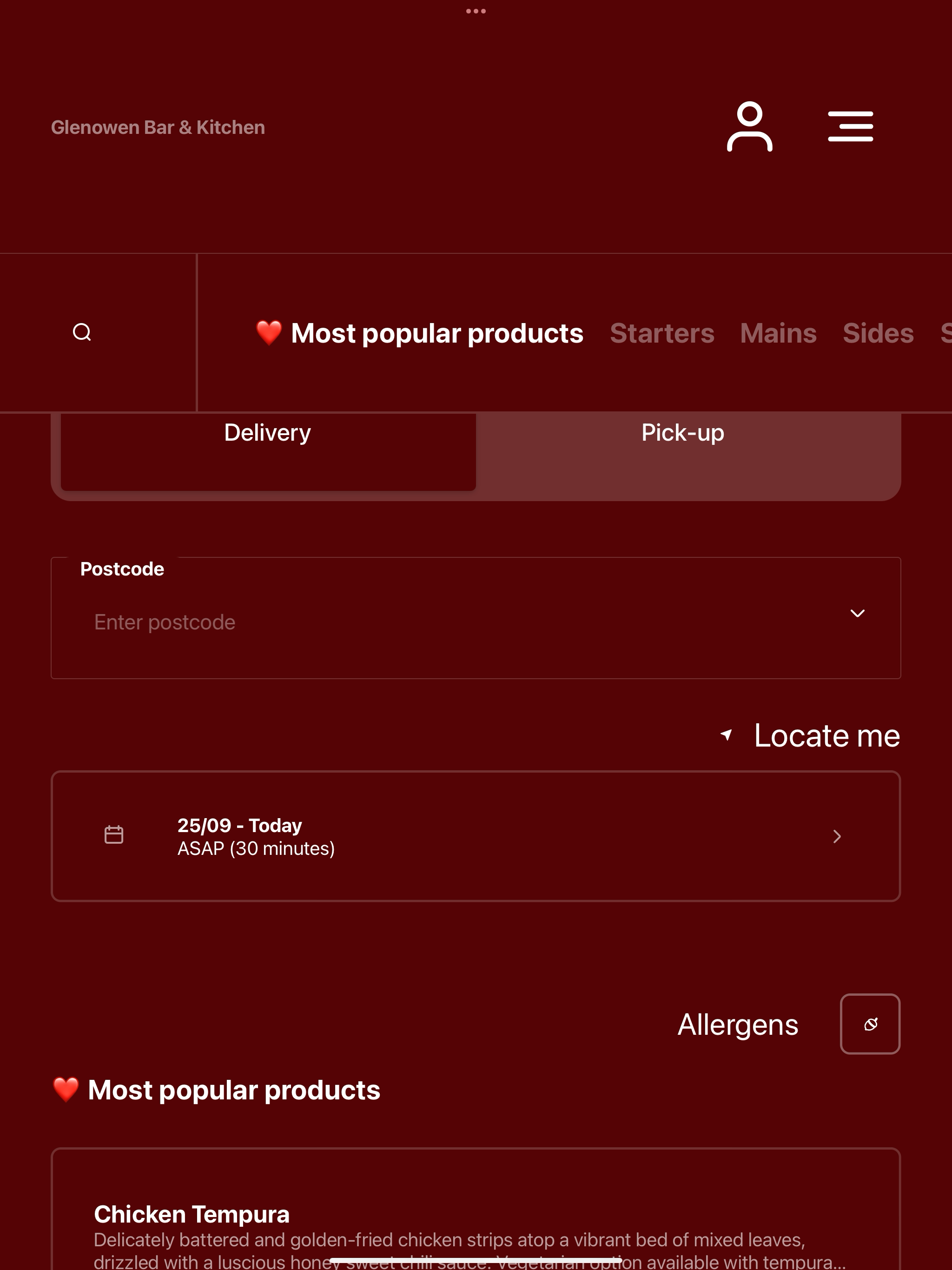Open Glenowen Bar & Kitchen home link
952x1270 pixels.
point(158,127)
